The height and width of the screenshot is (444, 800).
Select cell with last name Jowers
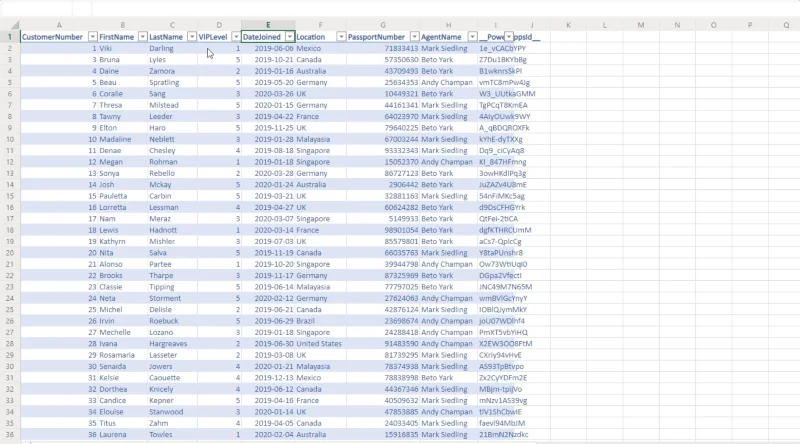point(172,366)
